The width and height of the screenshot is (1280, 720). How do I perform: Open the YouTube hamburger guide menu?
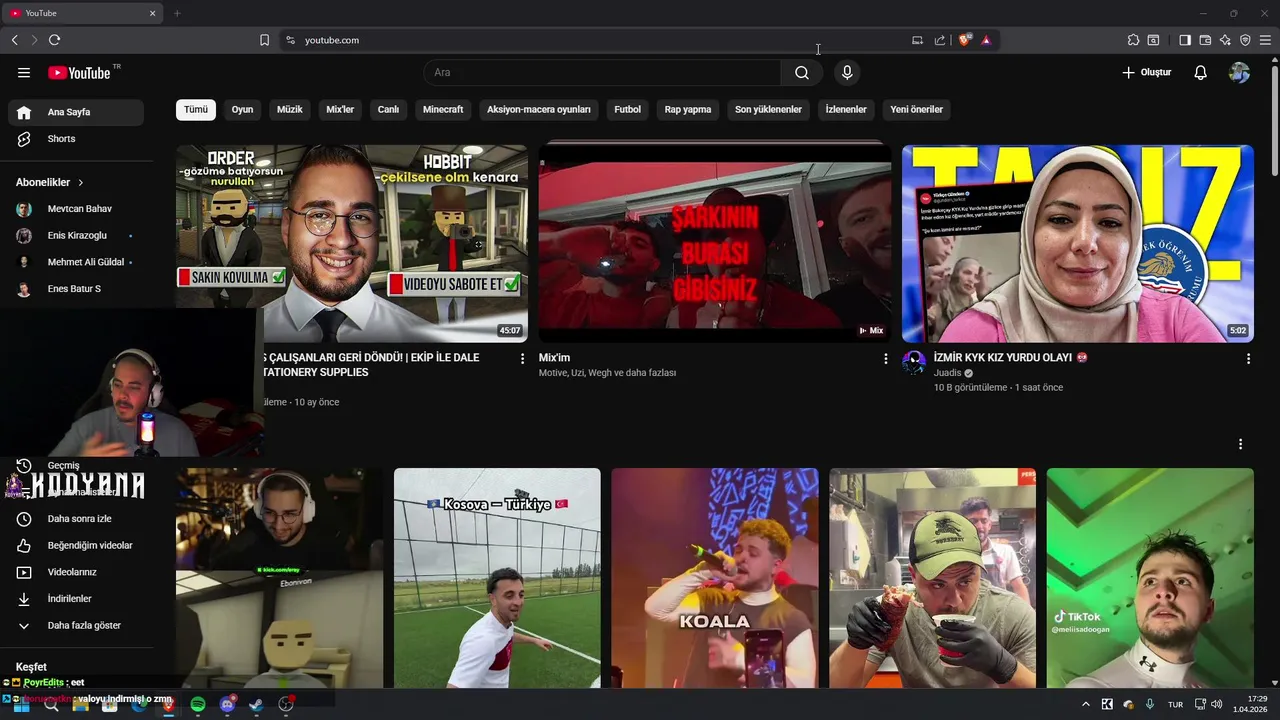tap(24, 72)
